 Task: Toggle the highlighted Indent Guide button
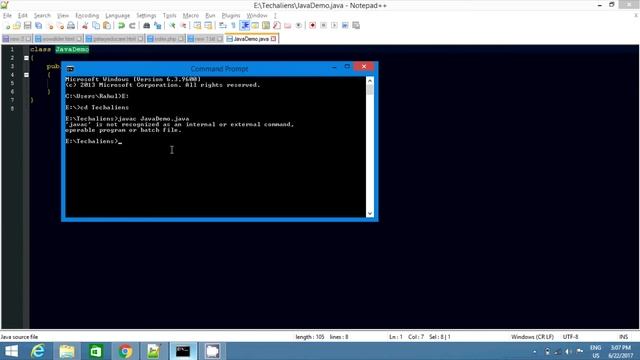(x=244, y=26)
